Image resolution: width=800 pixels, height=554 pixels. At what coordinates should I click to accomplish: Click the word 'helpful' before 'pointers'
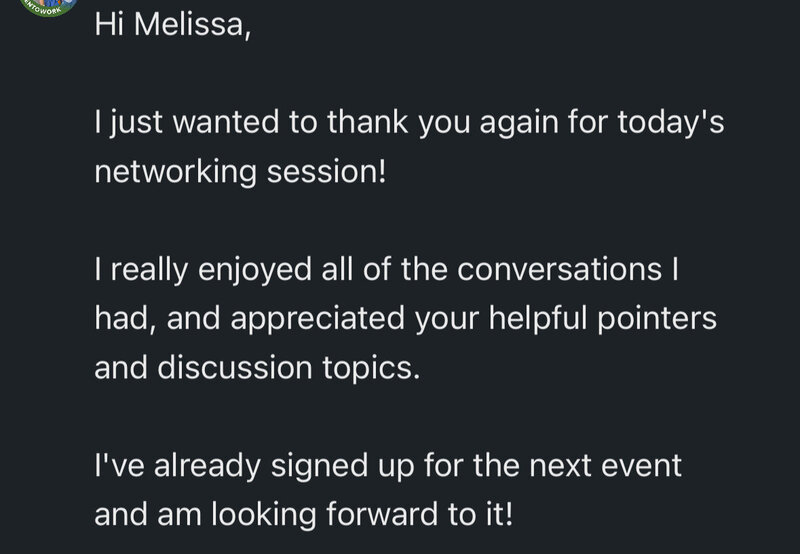pyautogui.click(x=538, y=319)
